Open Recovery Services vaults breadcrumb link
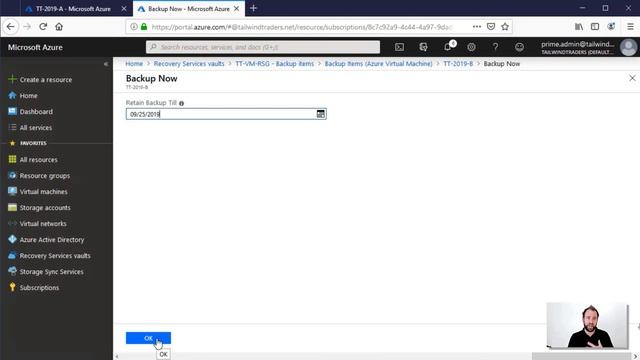The image size is (640, 360). [189, 64]
